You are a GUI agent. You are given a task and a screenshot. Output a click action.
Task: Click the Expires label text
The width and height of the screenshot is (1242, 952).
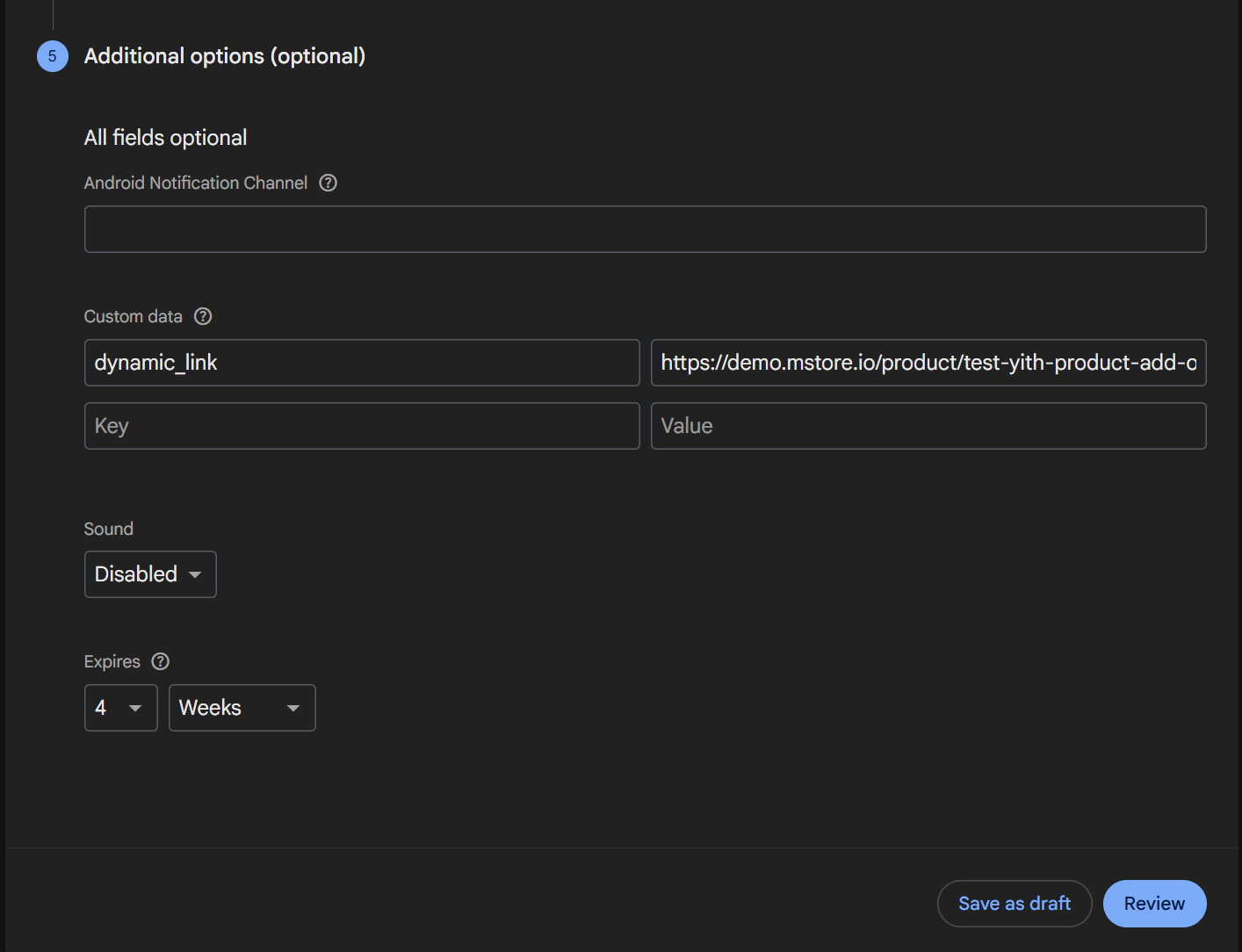point(112,661)
